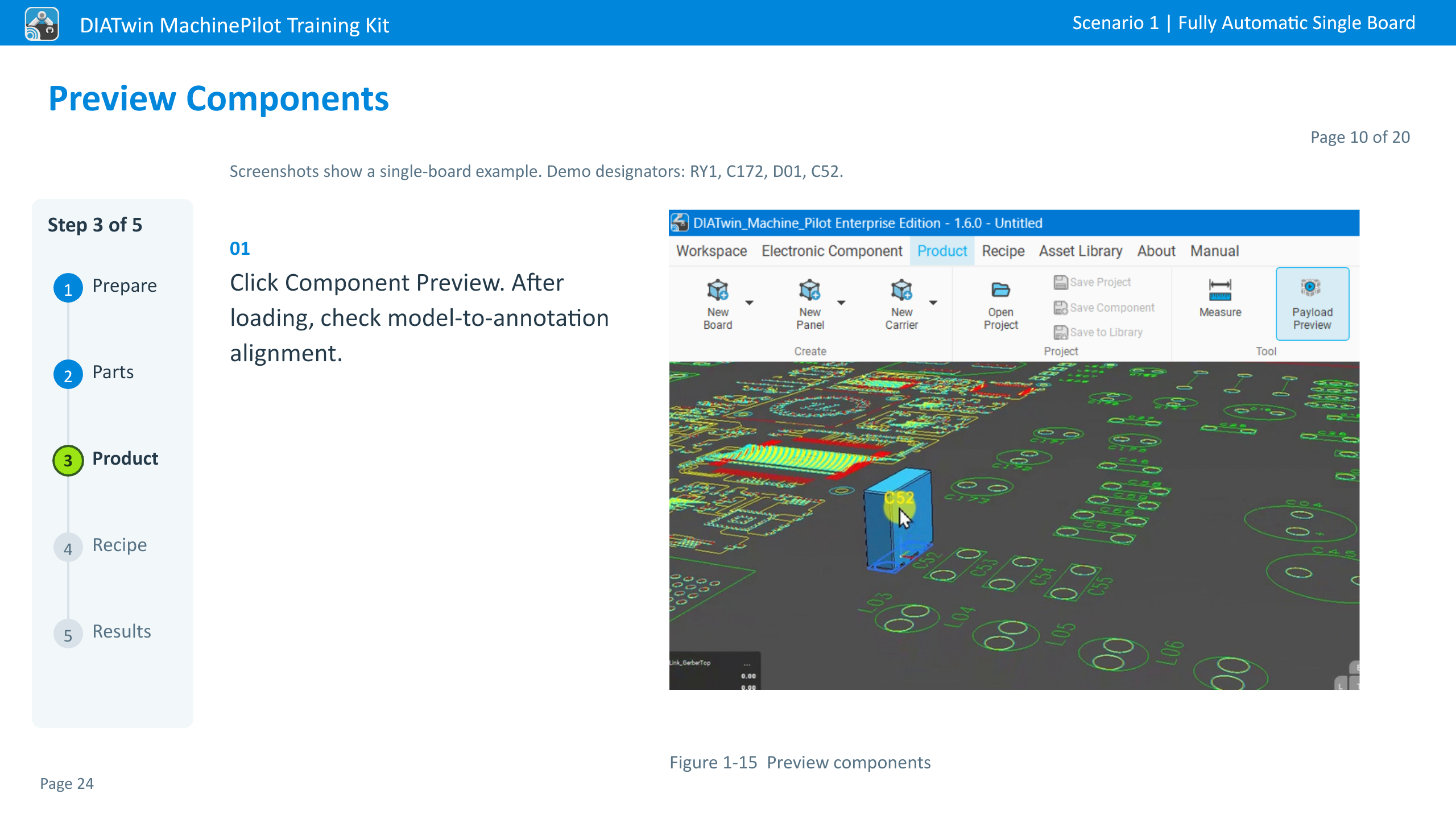Click the L03 annotation on the board

coord(875,603)
